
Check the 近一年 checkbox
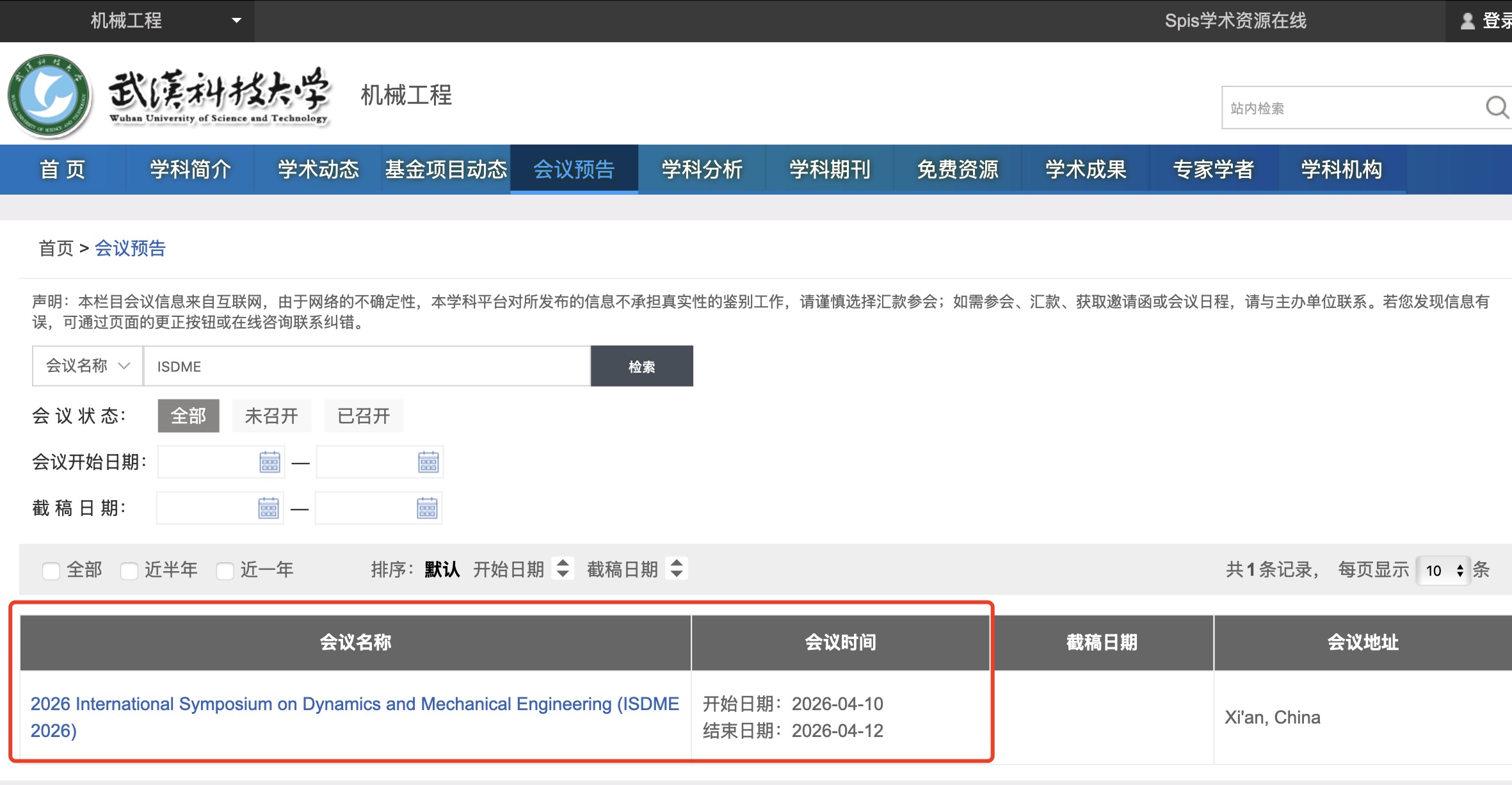point(225,570)
